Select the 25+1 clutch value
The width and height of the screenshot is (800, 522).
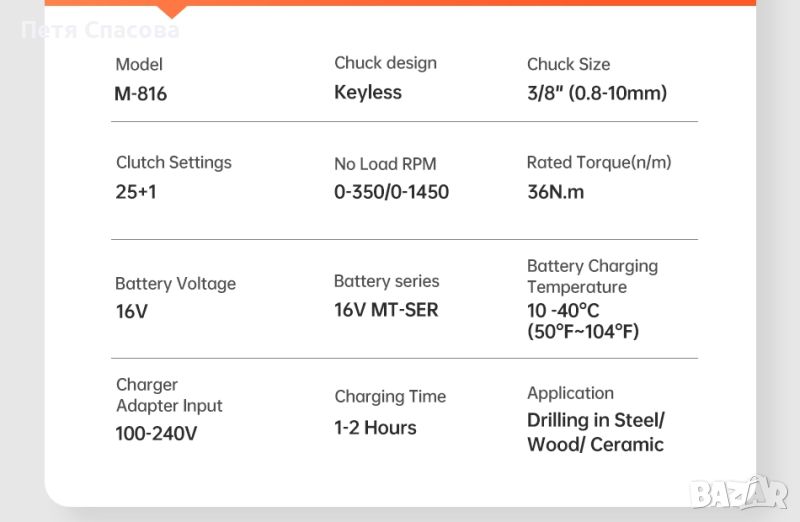click(136, 191)
